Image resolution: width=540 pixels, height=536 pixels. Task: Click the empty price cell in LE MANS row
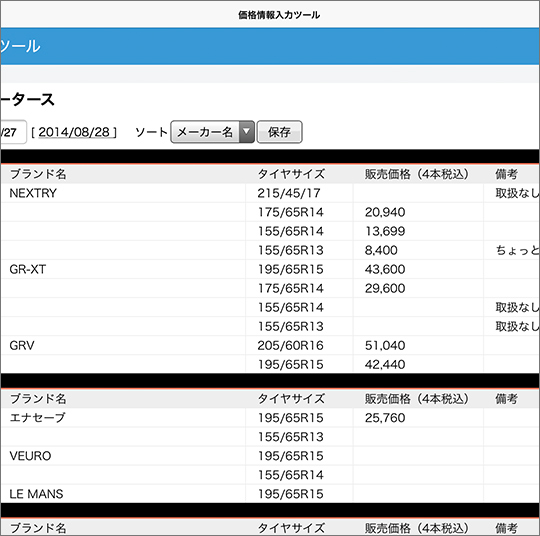coord(418,494)
